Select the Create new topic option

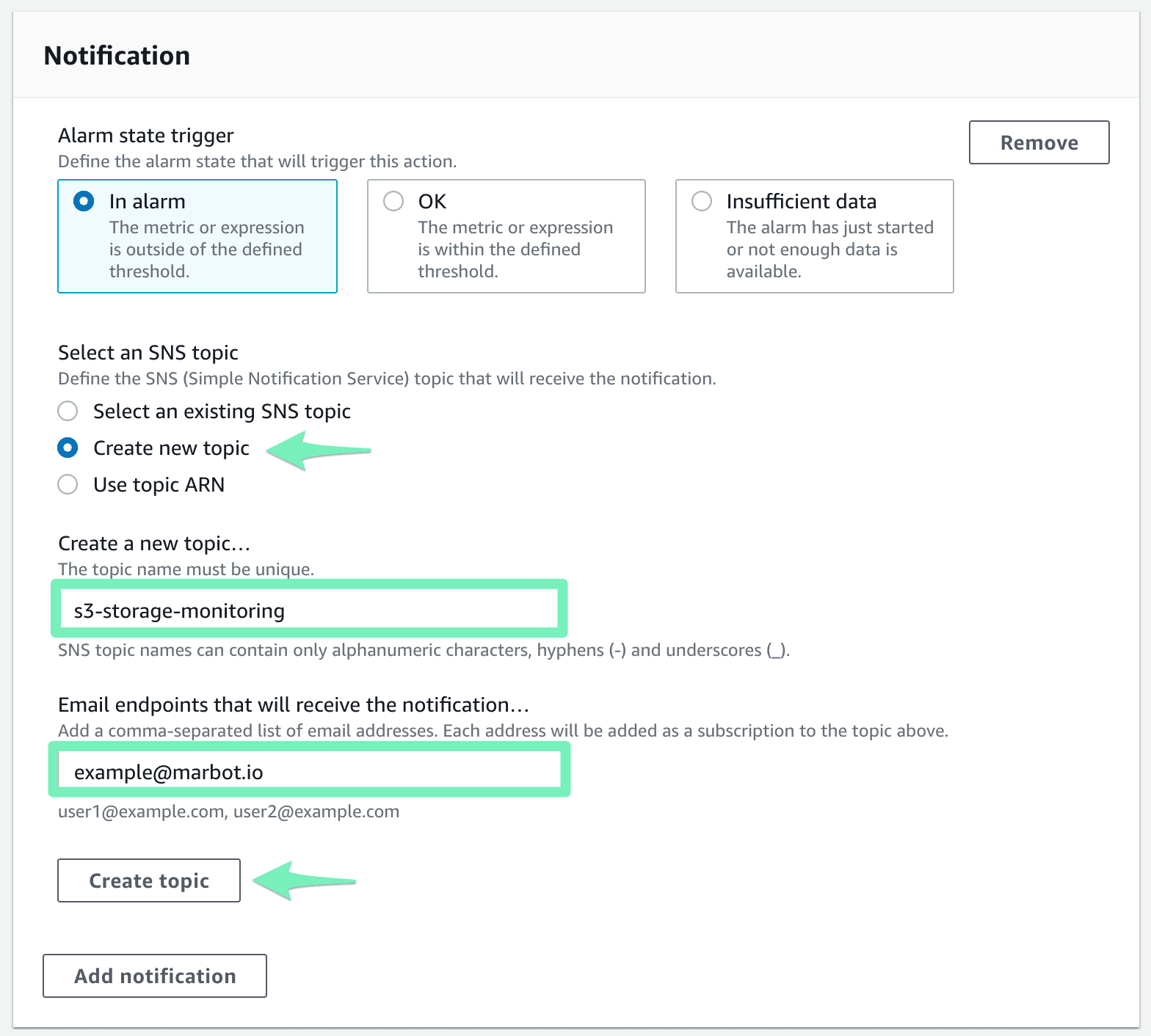[x=153, y=448]
